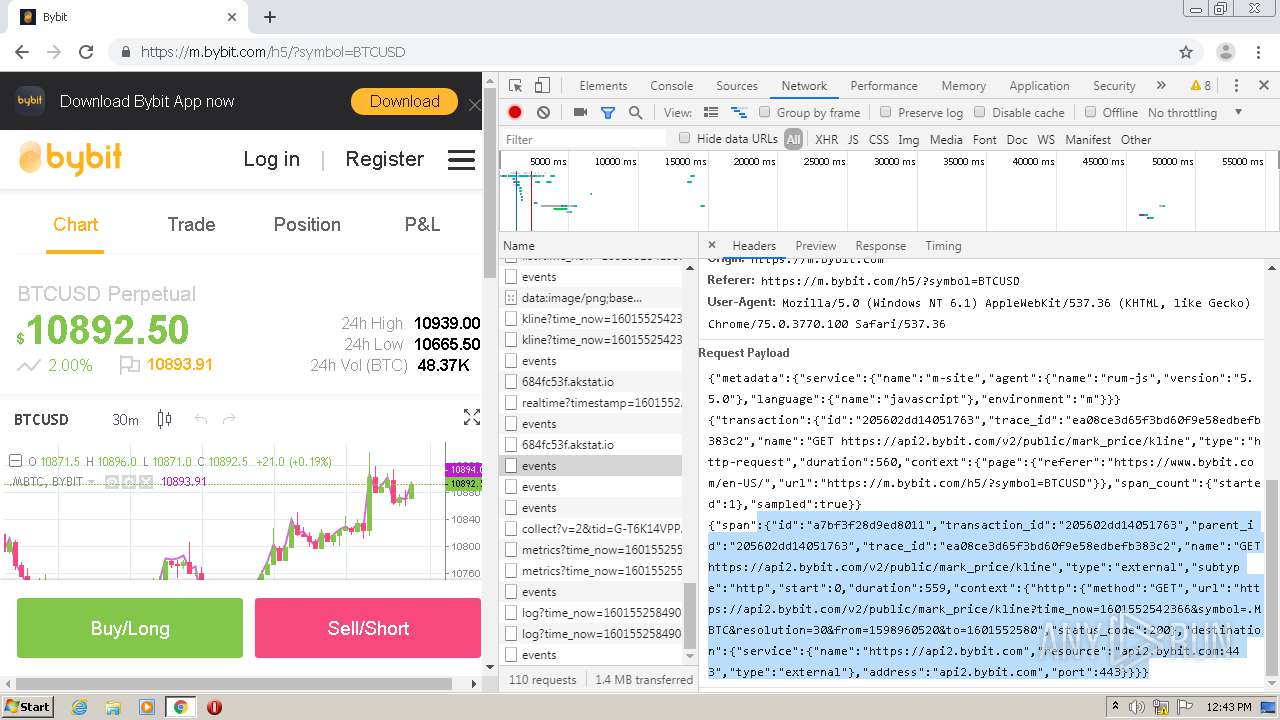Click the Sell/Short button
The image size is (1280, 720).
(368, 628)
